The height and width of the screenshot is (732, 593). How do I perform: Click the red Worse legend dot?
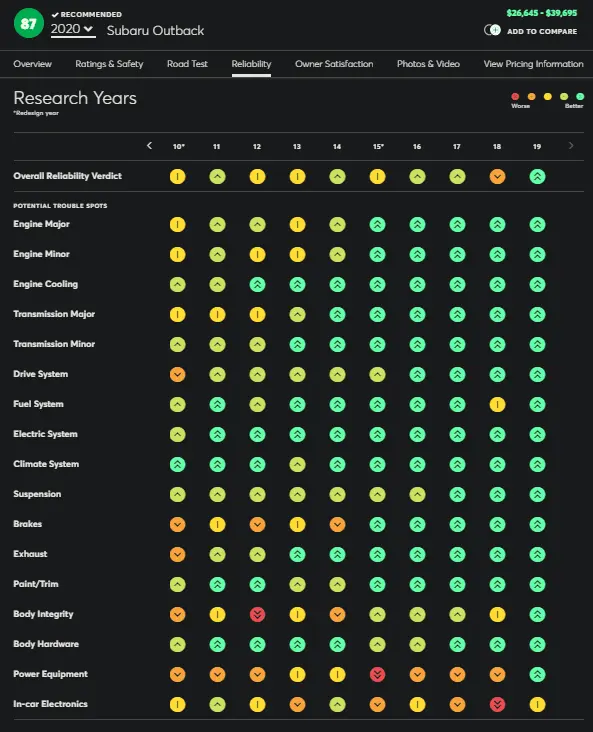[x=515, y=97]
